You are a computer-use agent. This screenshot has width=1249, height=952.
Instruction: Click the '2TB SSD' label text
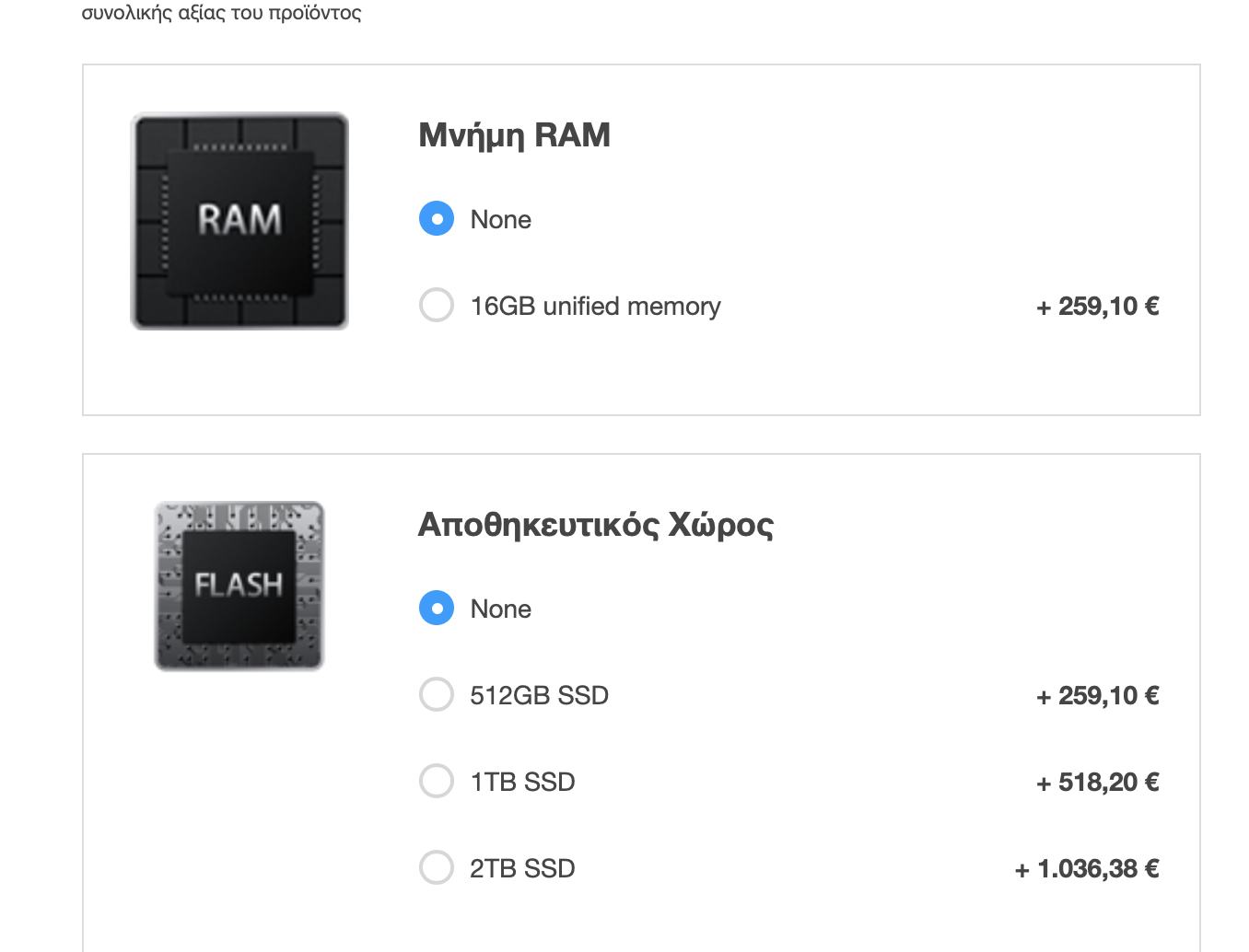click(x=522, y=868)
